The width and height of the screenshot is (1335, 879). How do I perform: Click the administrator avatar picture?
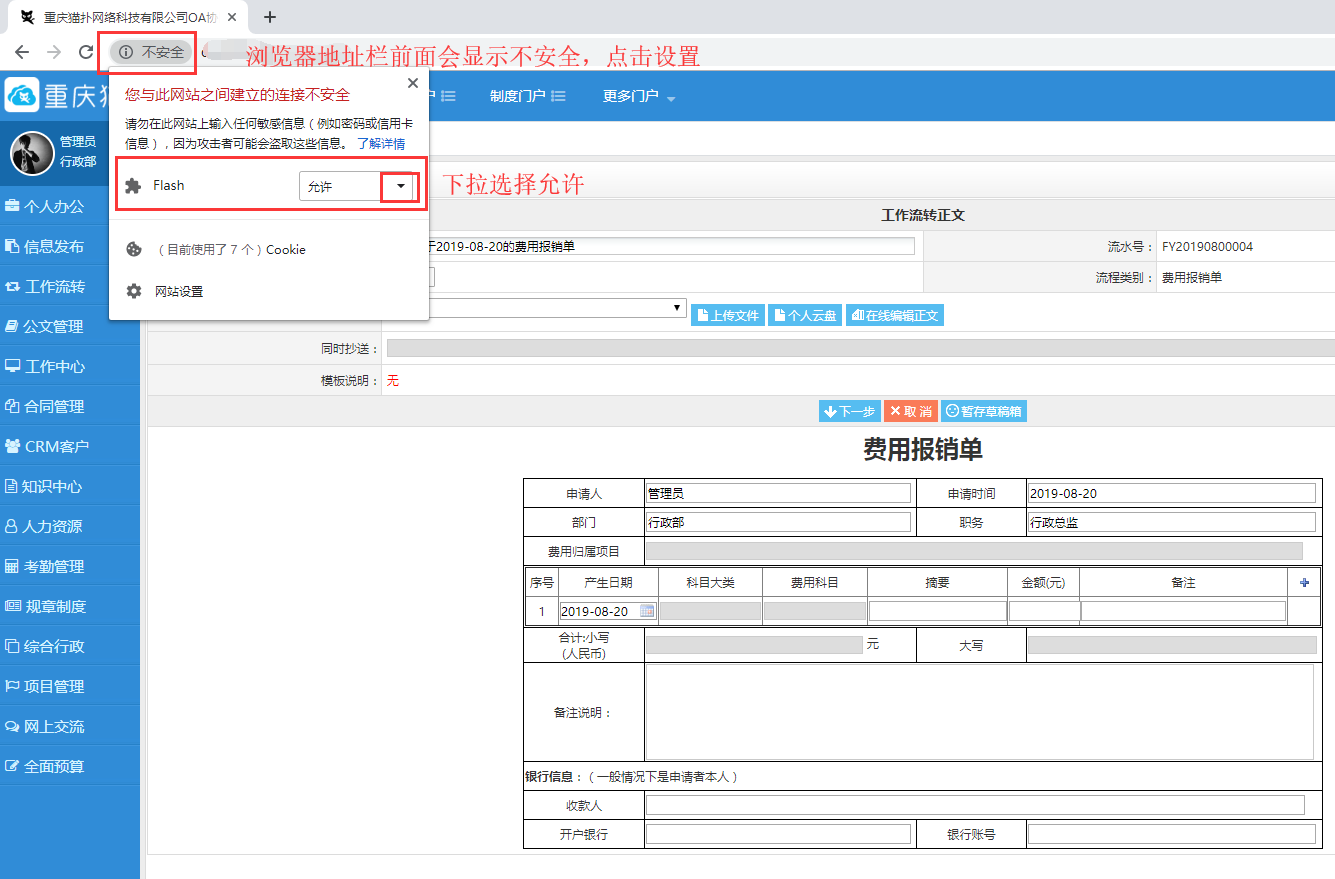[31, 153]
